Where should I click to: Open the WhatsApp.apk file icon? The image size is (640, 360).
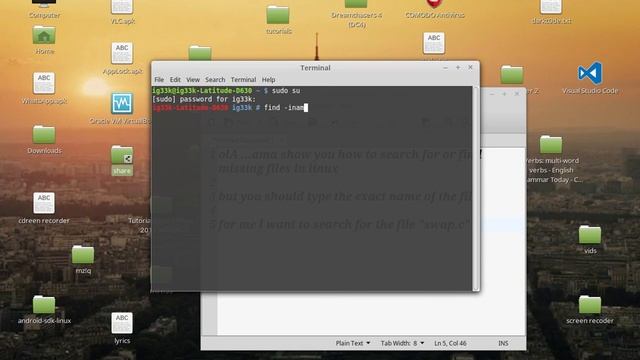(44, 83)
